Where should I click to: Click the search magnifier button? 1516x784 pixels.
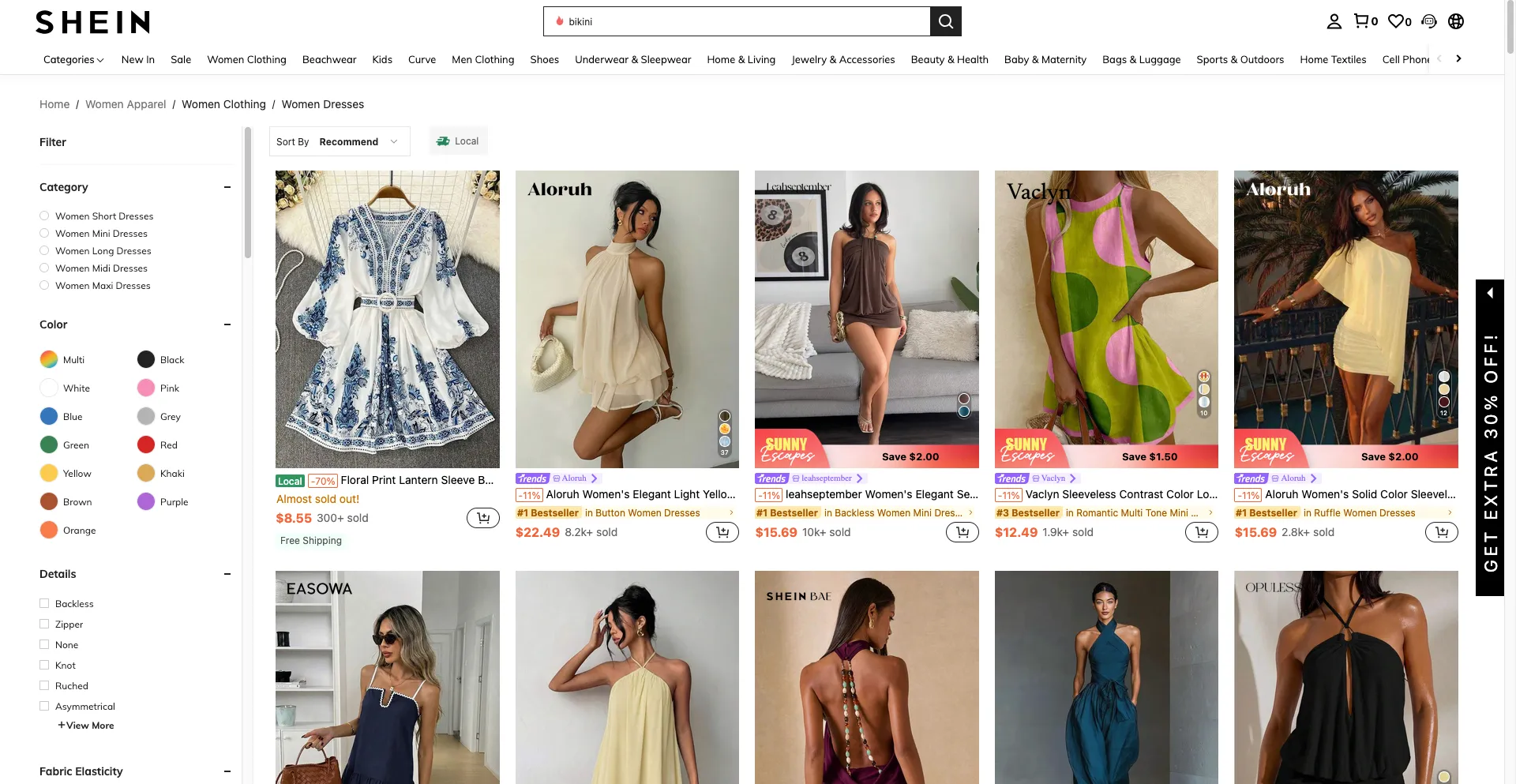tap(945, 21)
